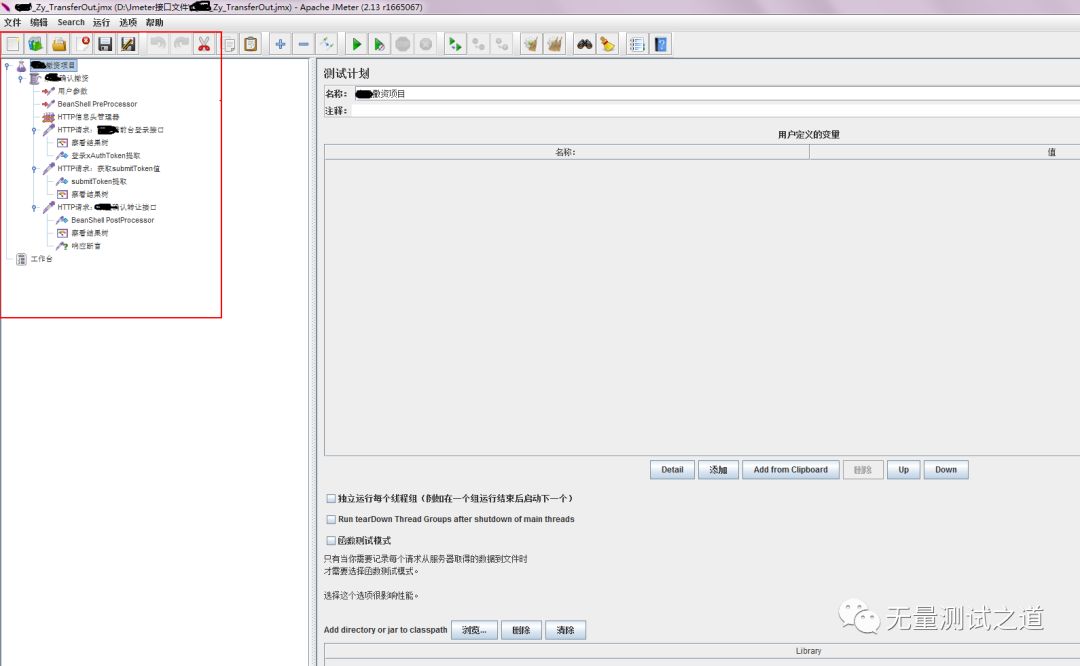Open the 选项 menu
The width and height of the screenshot is (1080, 666).
126,22
